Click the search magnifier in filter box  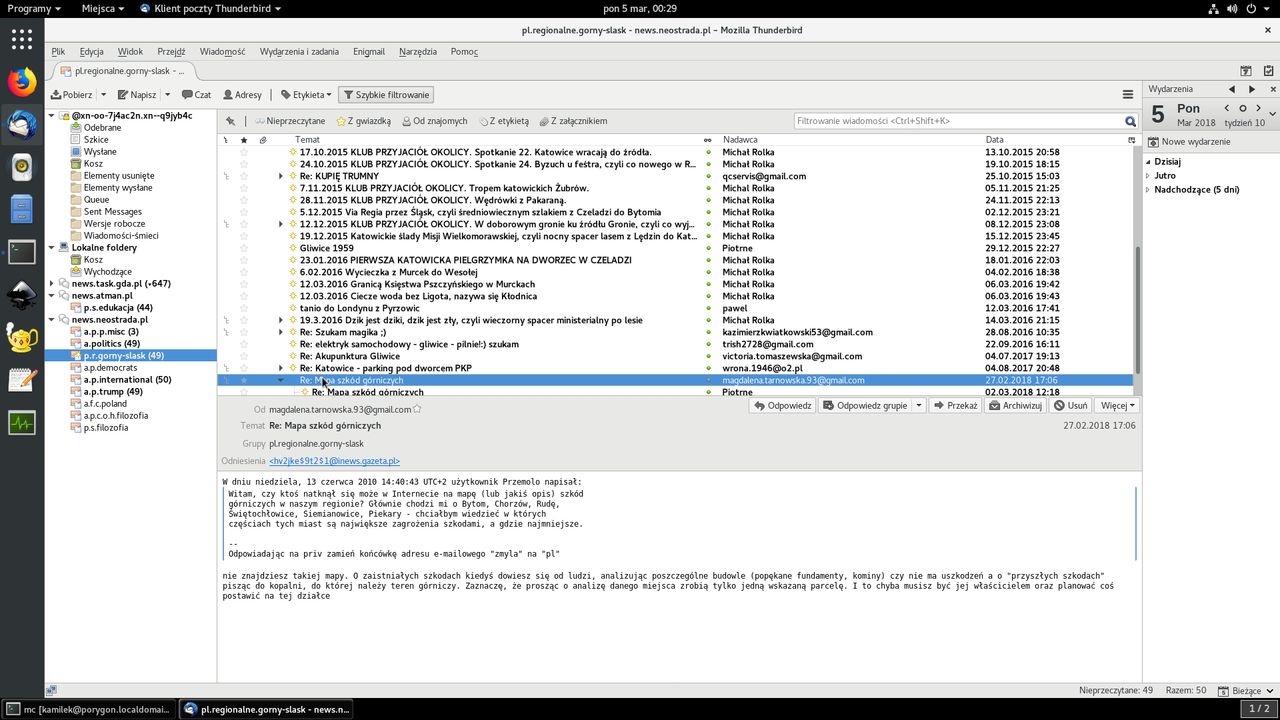coord(1130,121)
